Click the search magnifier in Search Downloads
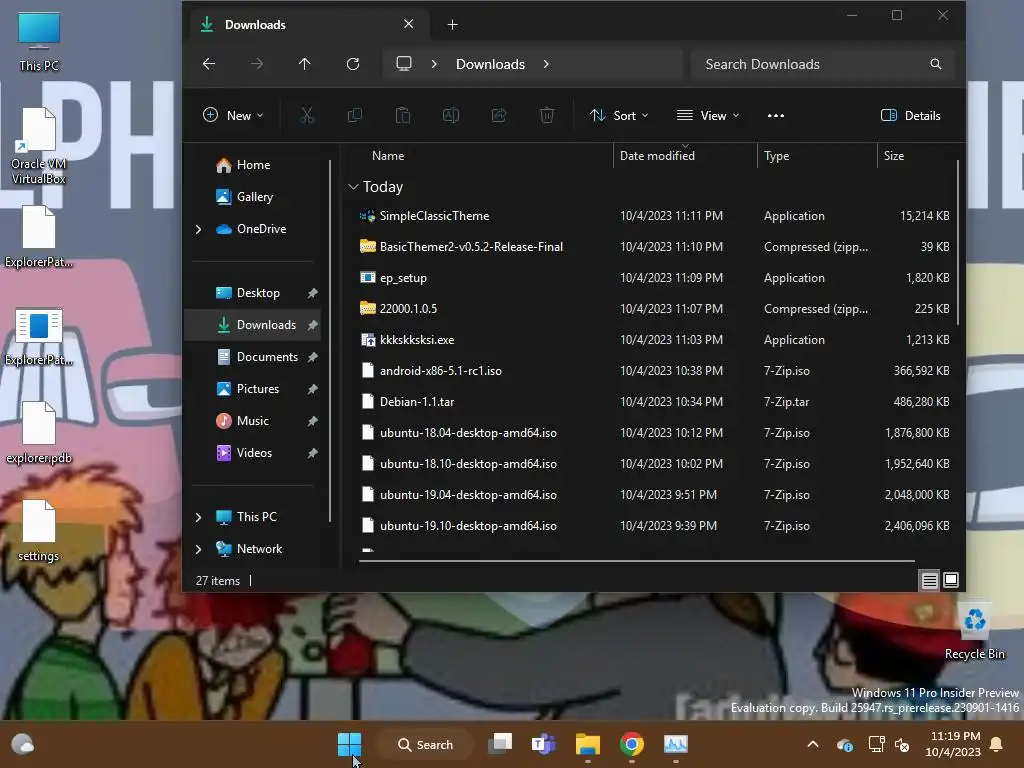1024x768 pixels. tap(936, 64)
